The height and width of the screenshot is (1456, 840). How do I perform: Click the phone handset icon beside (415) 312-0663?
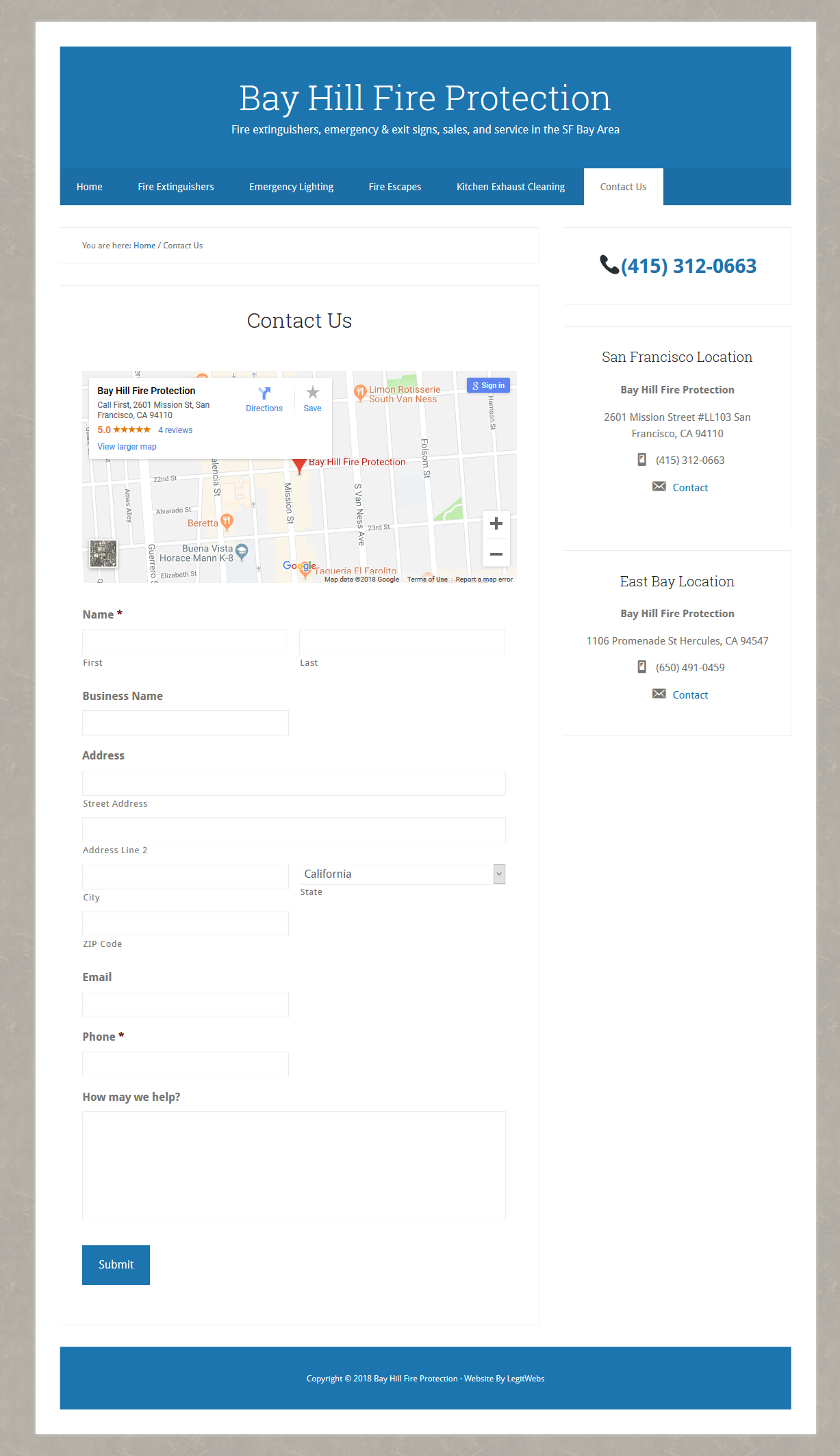point(609,265)
